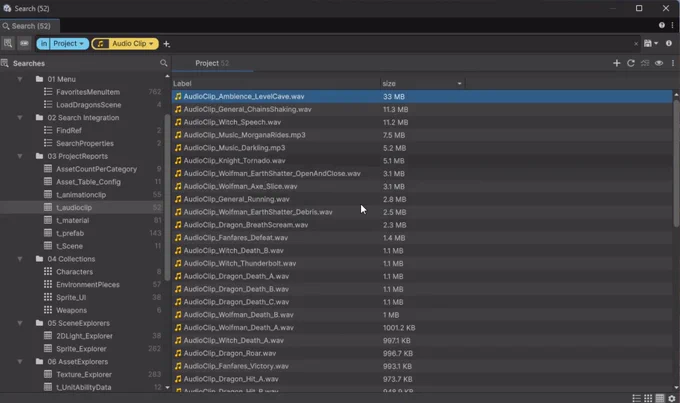Select AudioClip_Ambience_LevelCave.wav row

(x=422, y=97)
